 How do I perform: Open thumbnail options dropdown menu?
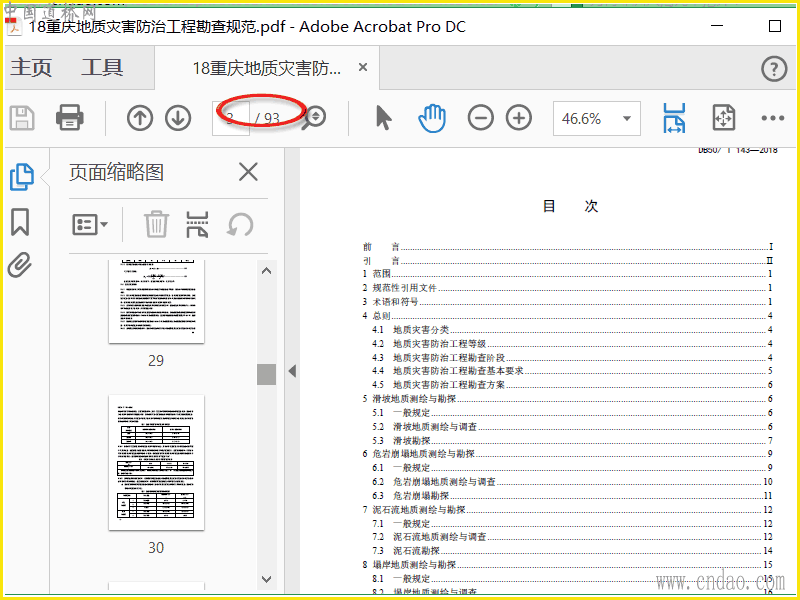point(90,224)
